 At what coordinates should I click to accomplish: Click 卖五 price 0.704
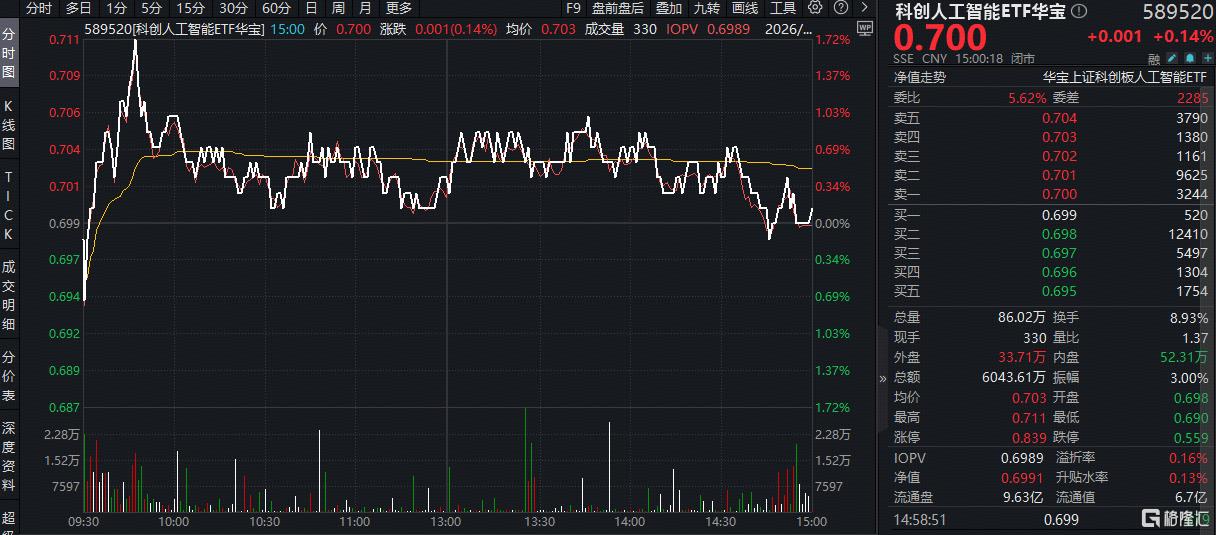pyautogui.click(x=1060, y=118)
